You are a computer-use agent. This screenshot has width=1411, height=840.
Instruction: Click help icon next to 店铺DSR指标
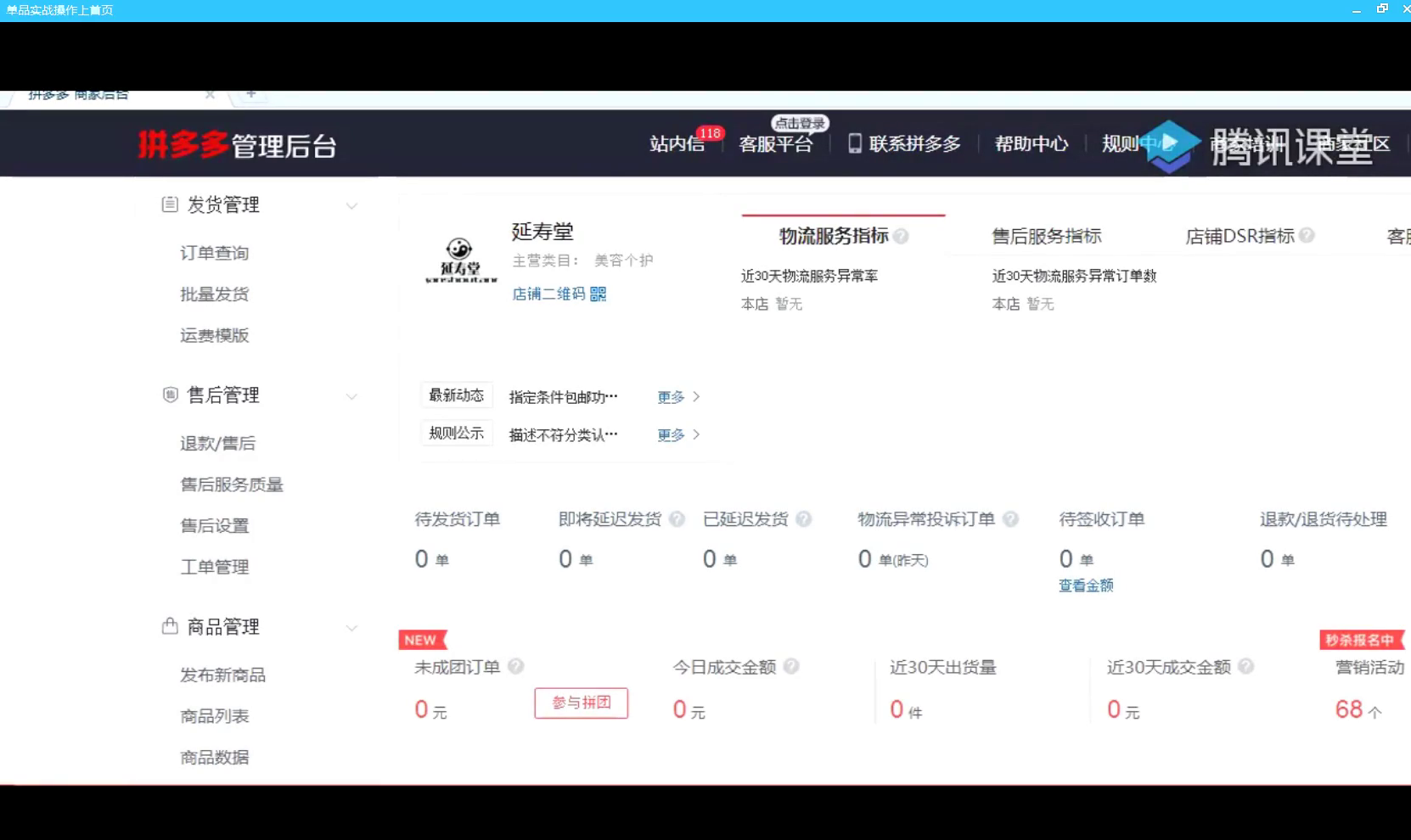(x=1307, y=235)
